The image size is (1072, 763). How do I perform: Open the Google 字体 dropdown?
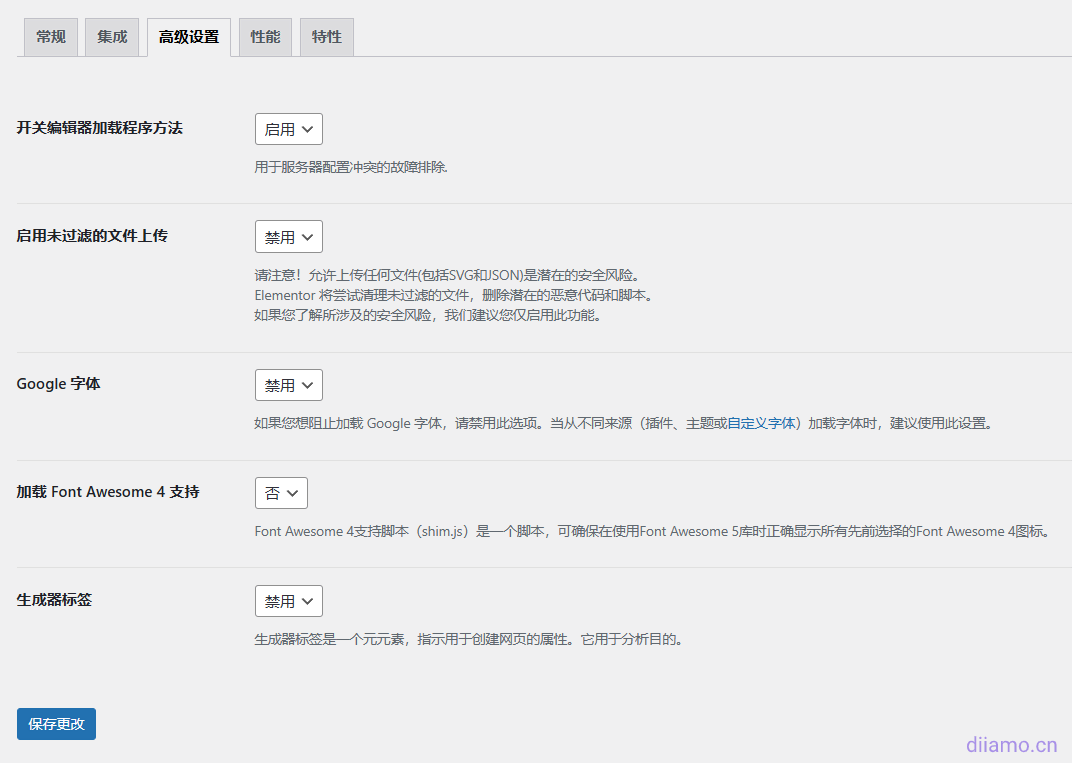click(x=288, y=385)
